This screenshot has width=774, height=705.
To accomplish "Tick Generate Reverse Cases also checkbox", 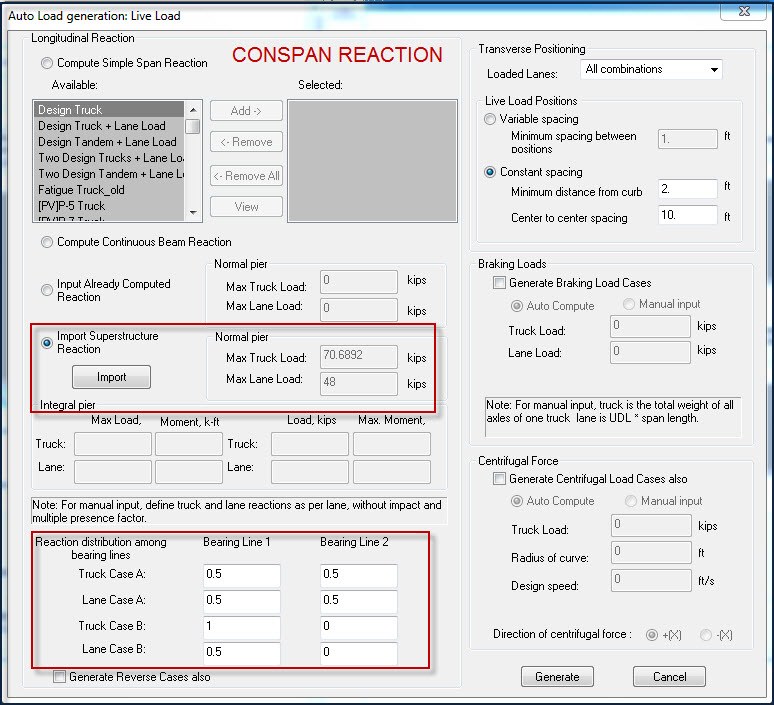I will coord(59,676).
